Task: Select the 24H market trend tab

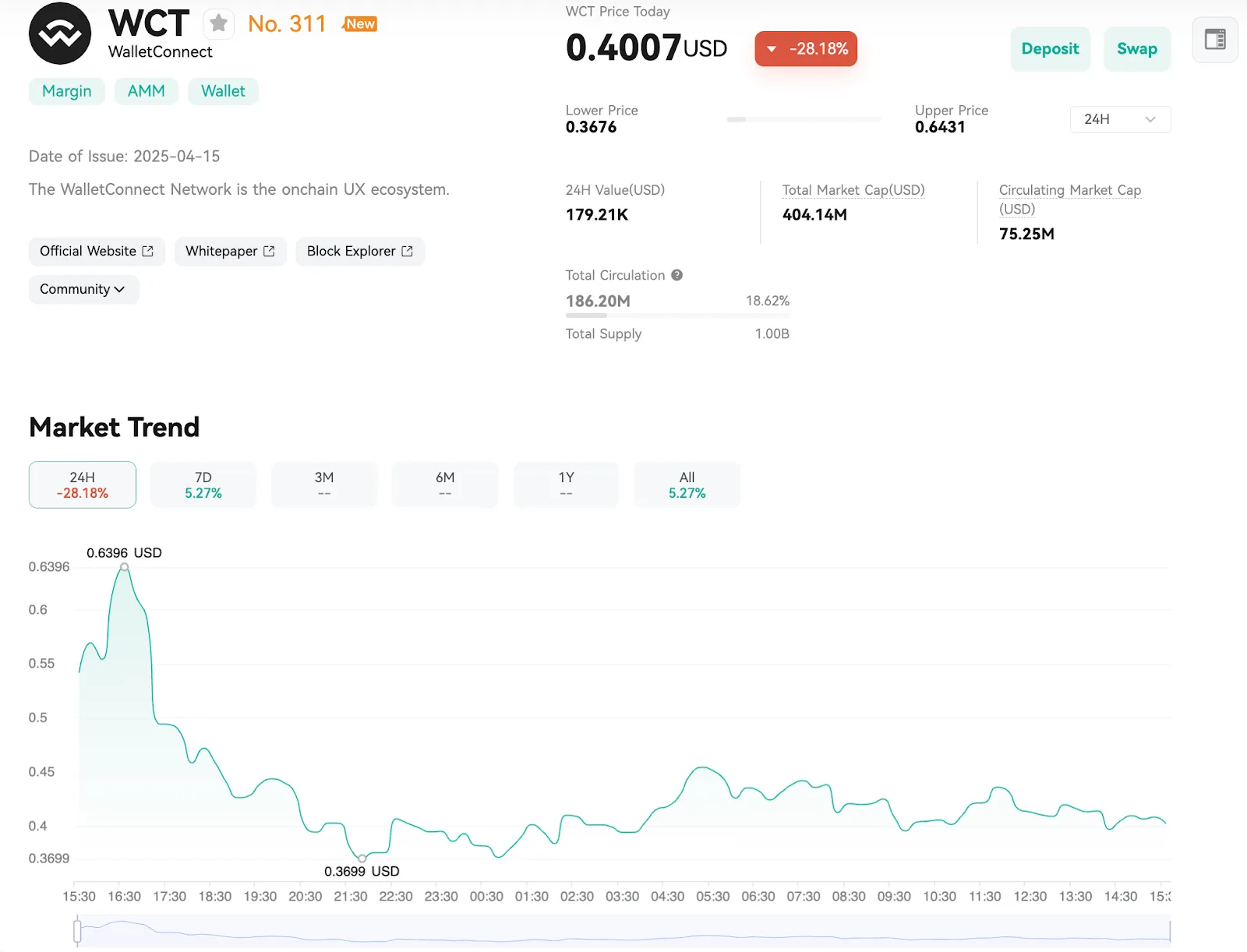Action: (83, 485)
